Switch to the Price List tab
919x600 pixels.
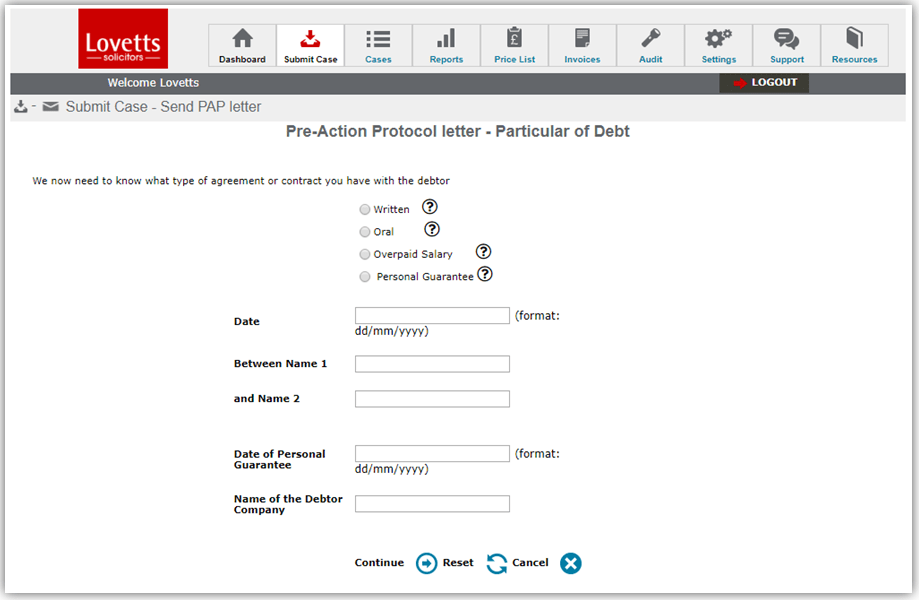[514, 46]
